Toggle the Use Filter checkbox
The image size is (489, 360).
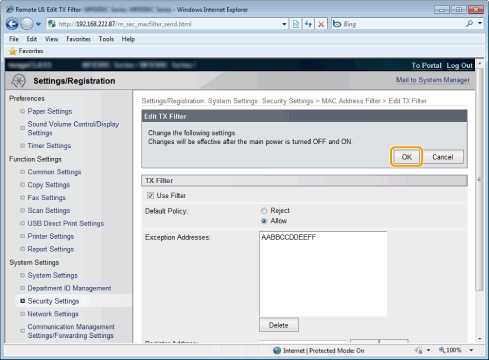(x=150, y=196)
